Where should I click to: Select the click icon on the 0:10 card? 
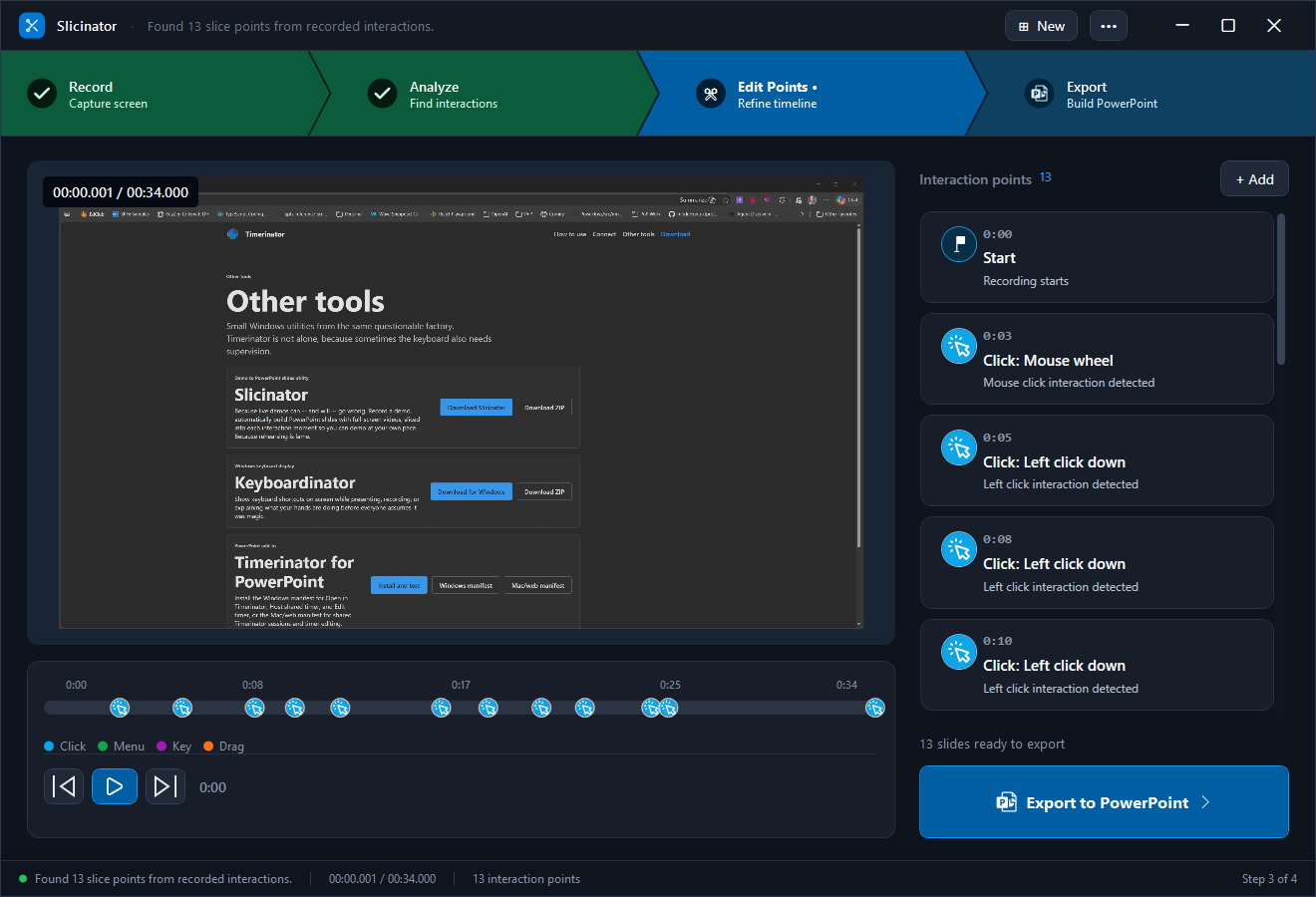coord(959,651)
